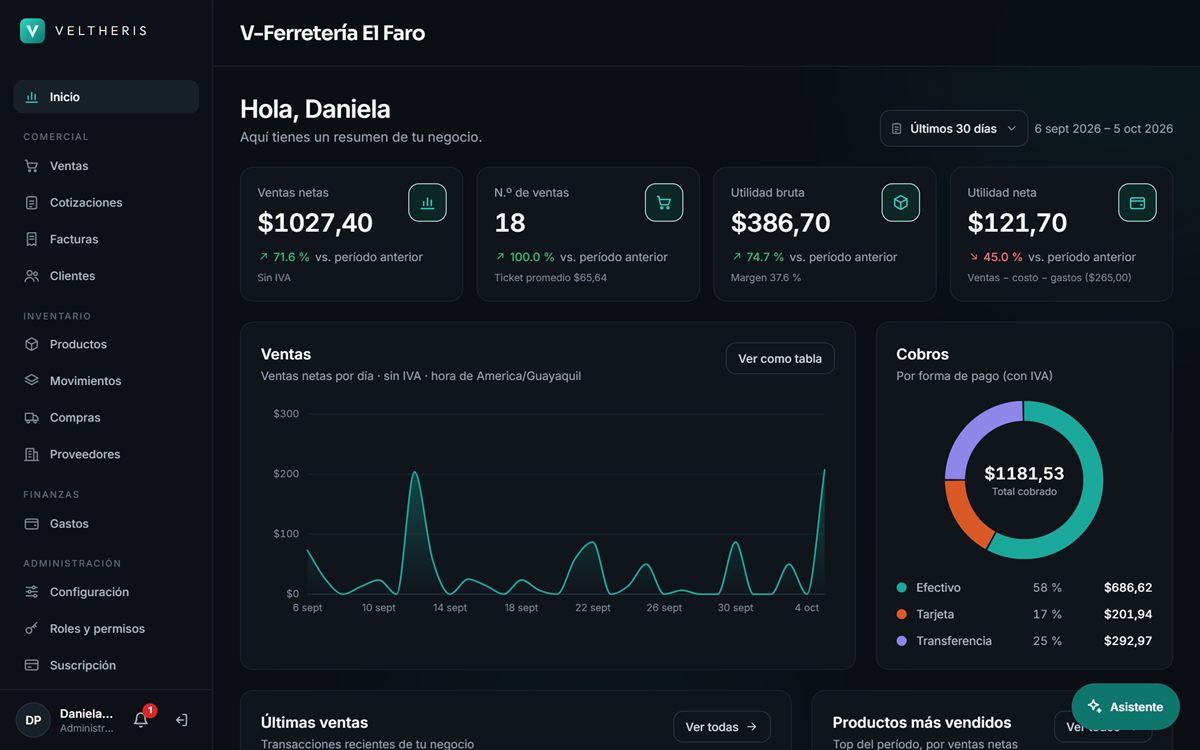The image size is (1200, 750).
Task: Select Productos in sidebar
Action: pos(106,344)
